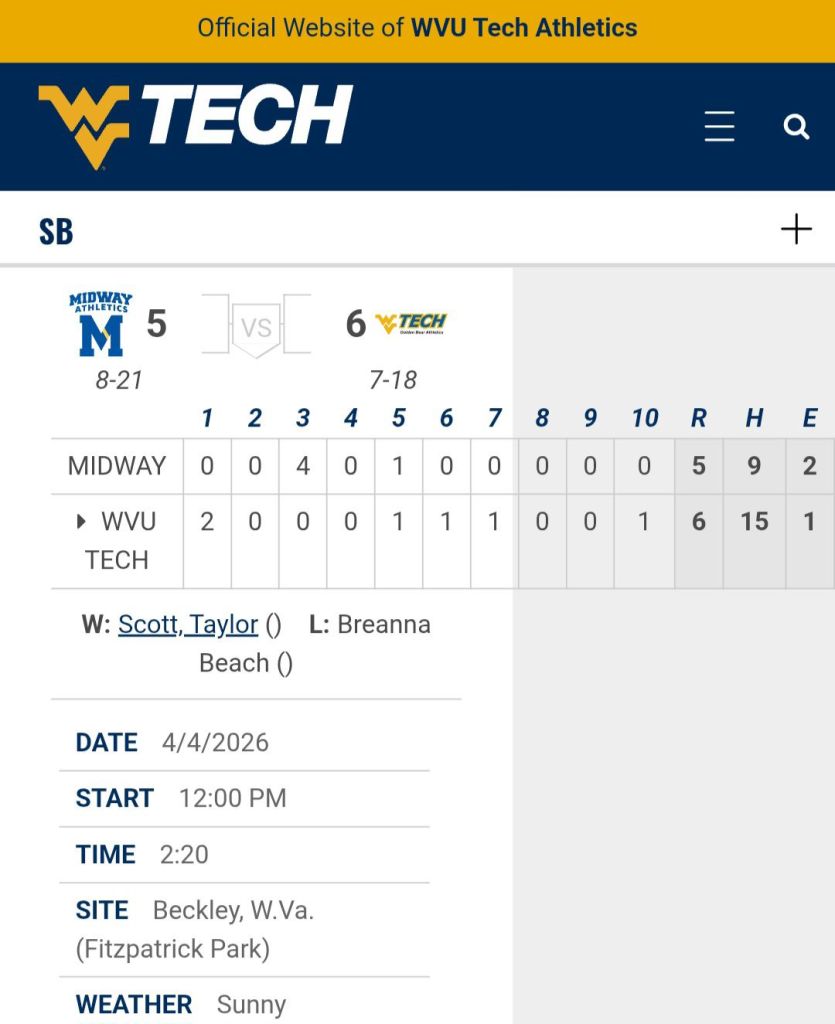Click the small WVU Tech score logo
Screen dimensions: 835x1024
(x=411, y=324)
